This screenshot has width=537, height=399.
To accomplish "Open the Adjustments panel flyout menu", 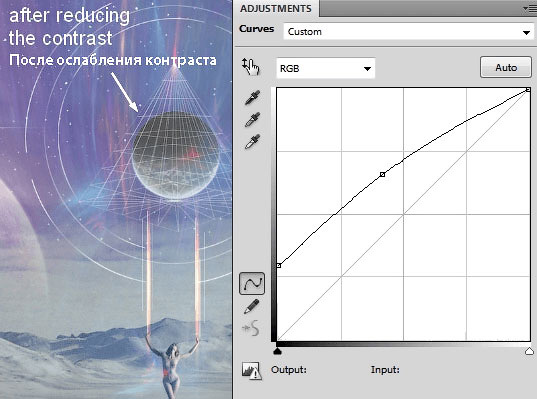I will [x=529, y=9].
